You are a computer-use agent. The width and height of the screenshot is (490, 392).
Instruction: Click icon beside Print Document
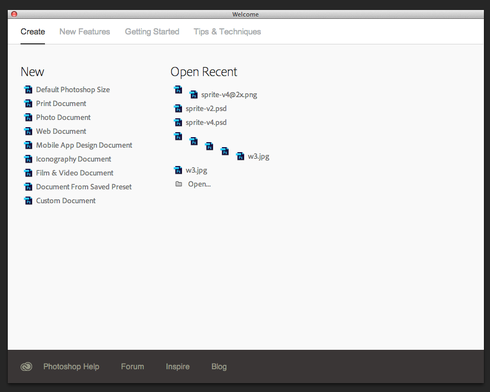click(x=28, y=103)
